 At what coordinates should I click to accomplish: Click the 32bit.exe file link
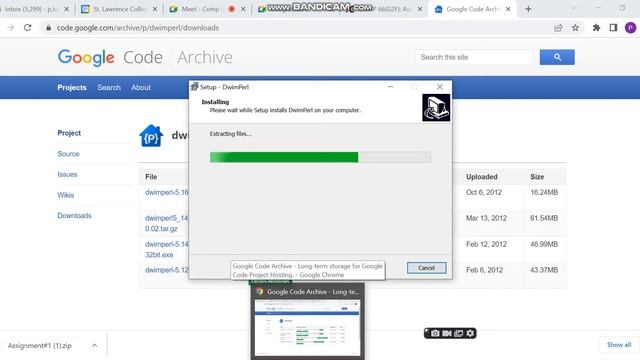pyautogui.click(x=159, y=255)
